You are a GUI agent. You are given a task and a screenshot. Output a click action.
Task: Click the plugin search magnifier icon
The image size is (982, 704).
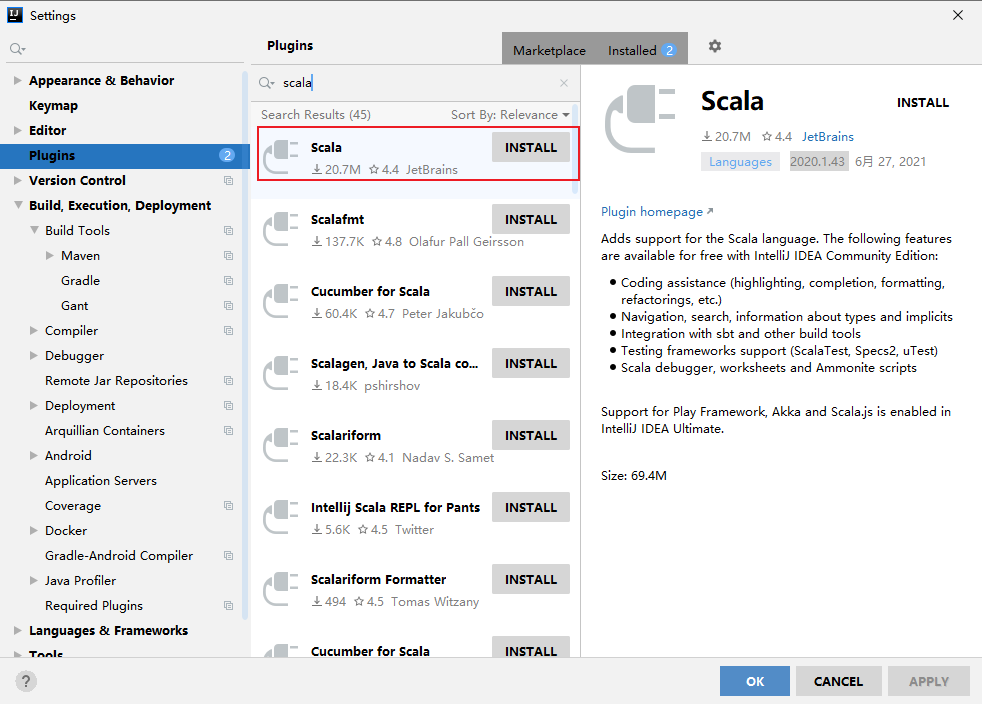point(267,83)
